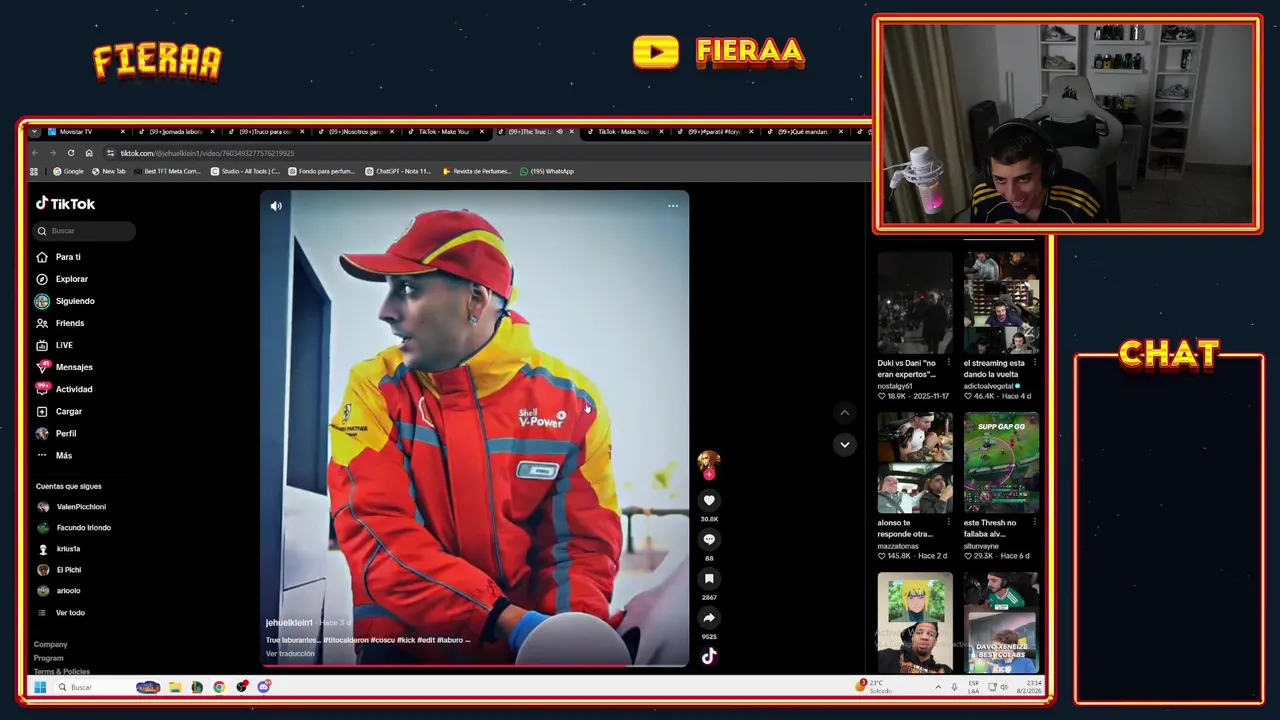The width and height of the screenshot is (1280, 720).
Task: Open the spinning TikTok sound disc
Action: [709, 656]
